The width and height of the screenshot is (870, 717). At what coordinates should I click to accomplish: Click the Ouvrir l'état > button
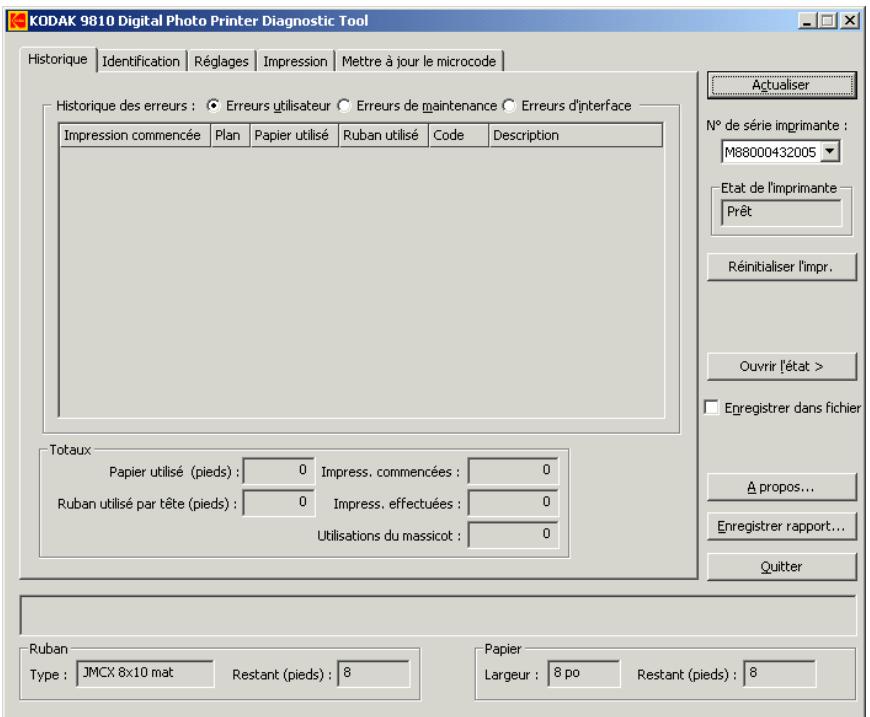click(781, 366)
